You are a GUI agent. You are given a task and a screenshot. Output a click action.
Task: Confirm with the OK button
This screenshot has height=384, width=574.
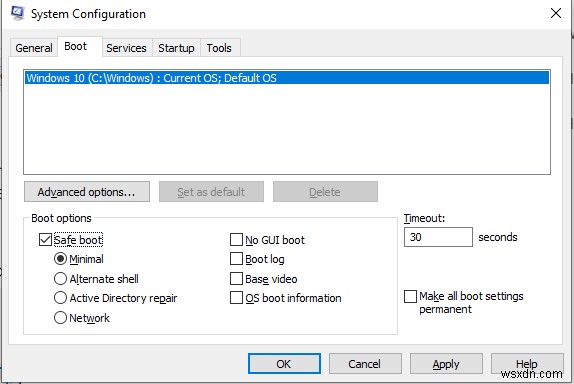click(284, 364)
